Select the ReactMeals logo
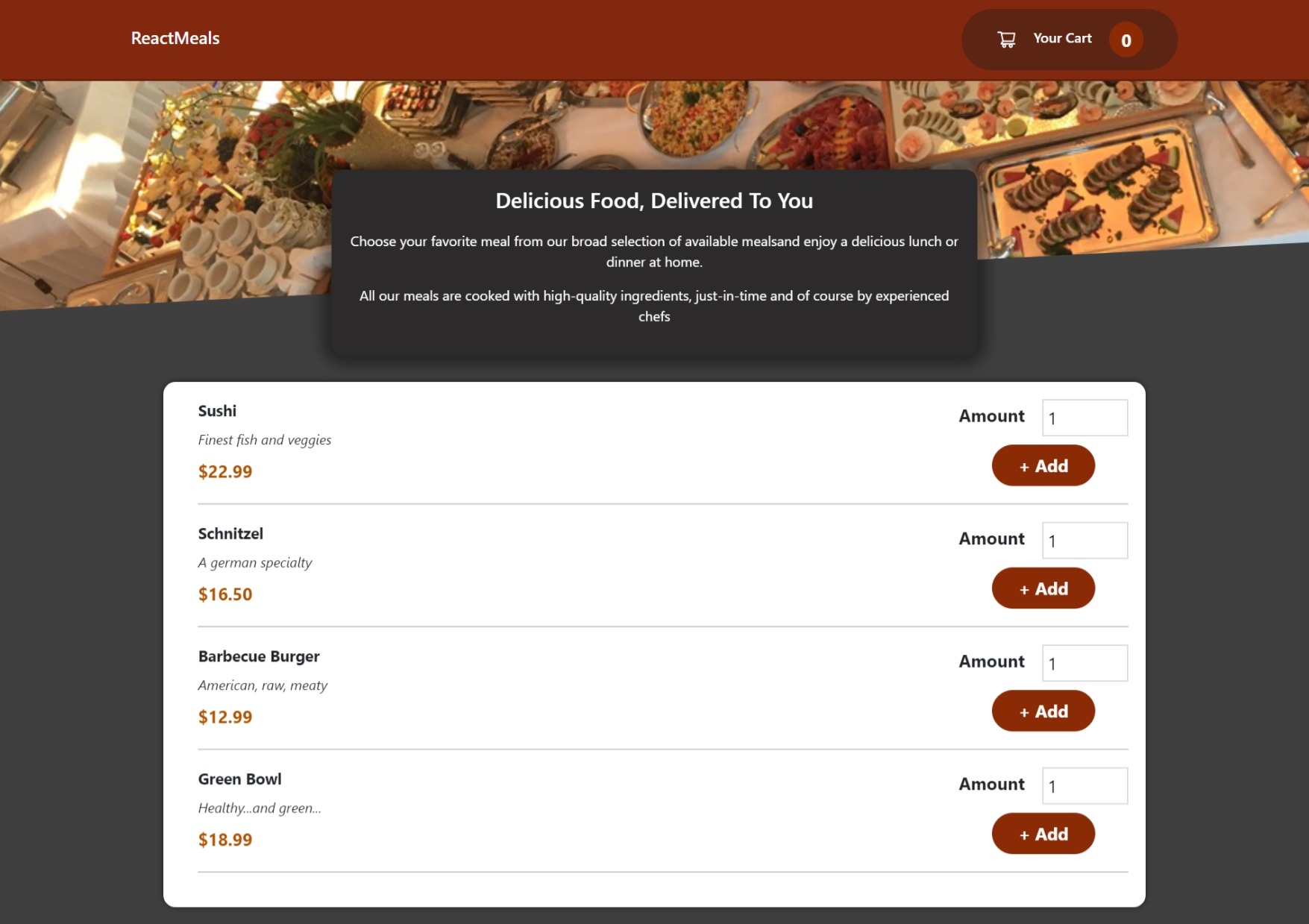This screenshot has width=1309, height=924. (175, 38)
